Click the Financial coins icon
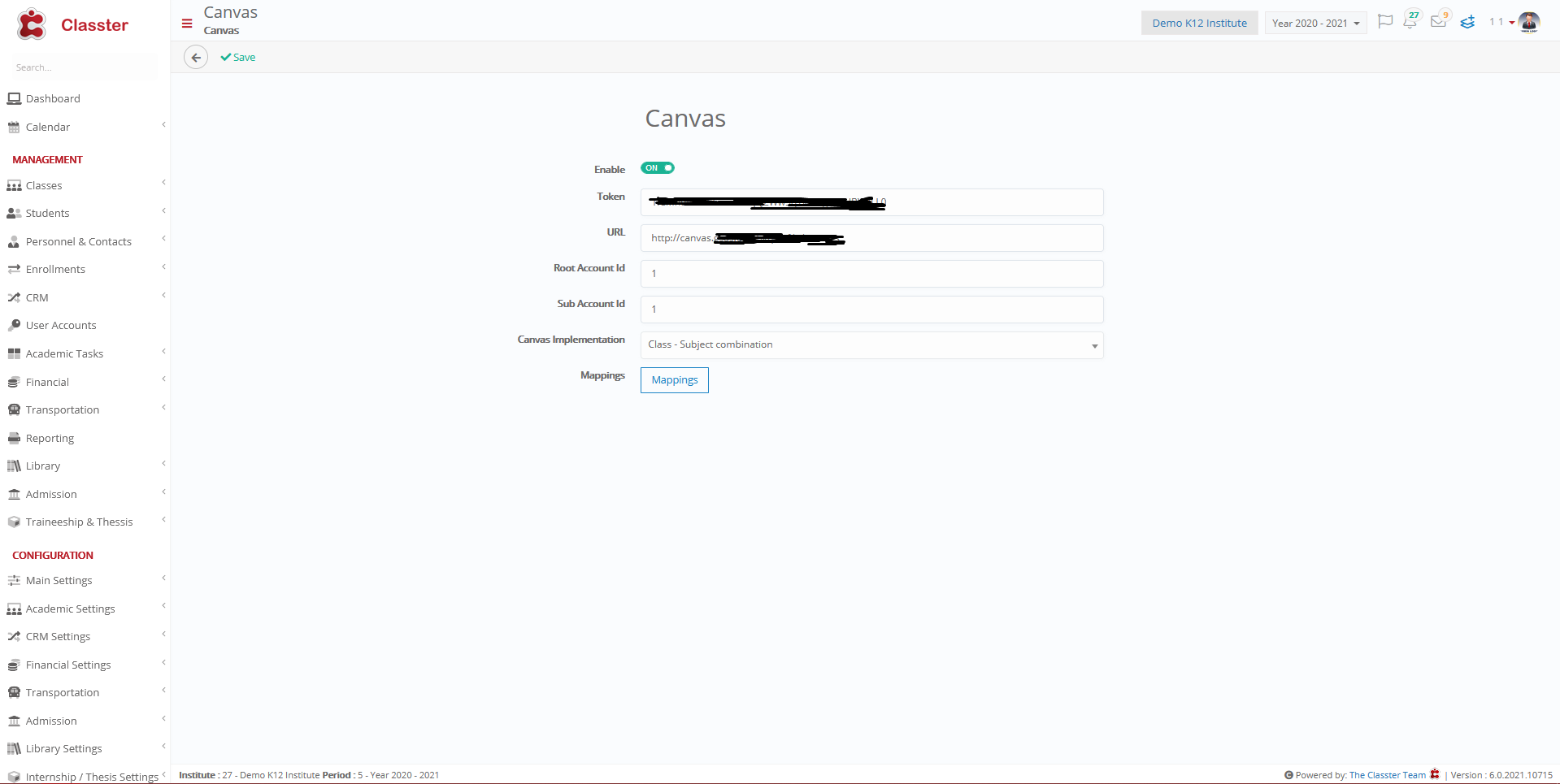This screenshot has height=784, width=1560. (14, 382)
